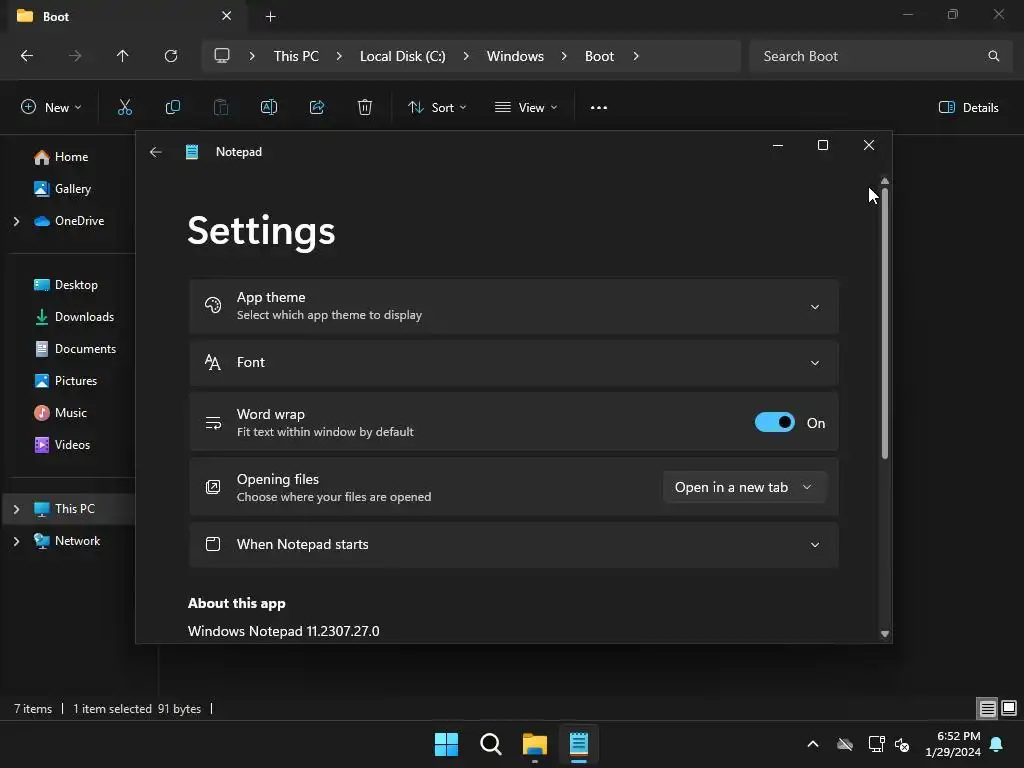Viewport: 1024px width, 768px height.
Task: Expand the This PC tree node
Action: click(x=16, y=509)
